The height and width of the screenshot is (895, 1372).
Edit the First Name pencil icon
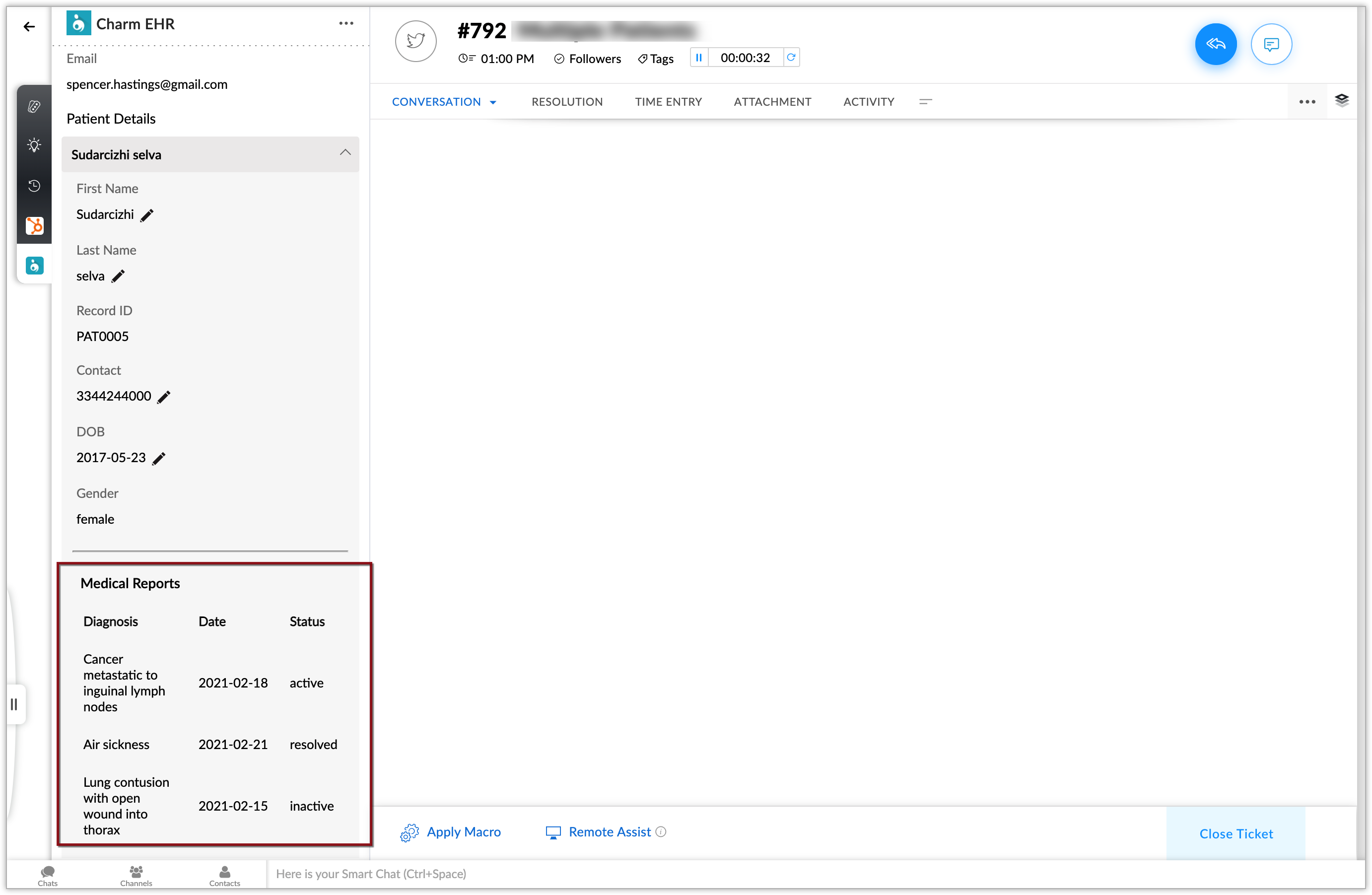147,215
